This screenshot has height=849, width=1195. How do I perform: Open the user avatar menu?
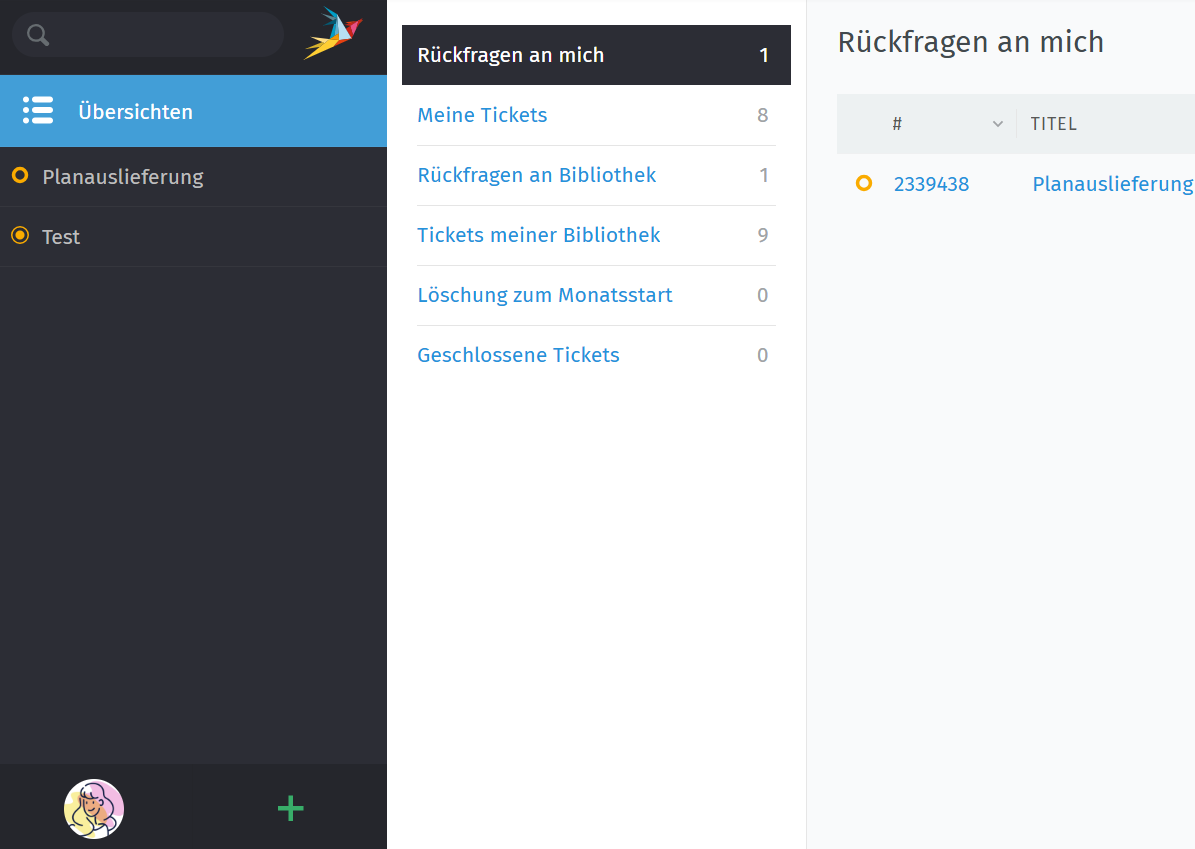(94, 808)
